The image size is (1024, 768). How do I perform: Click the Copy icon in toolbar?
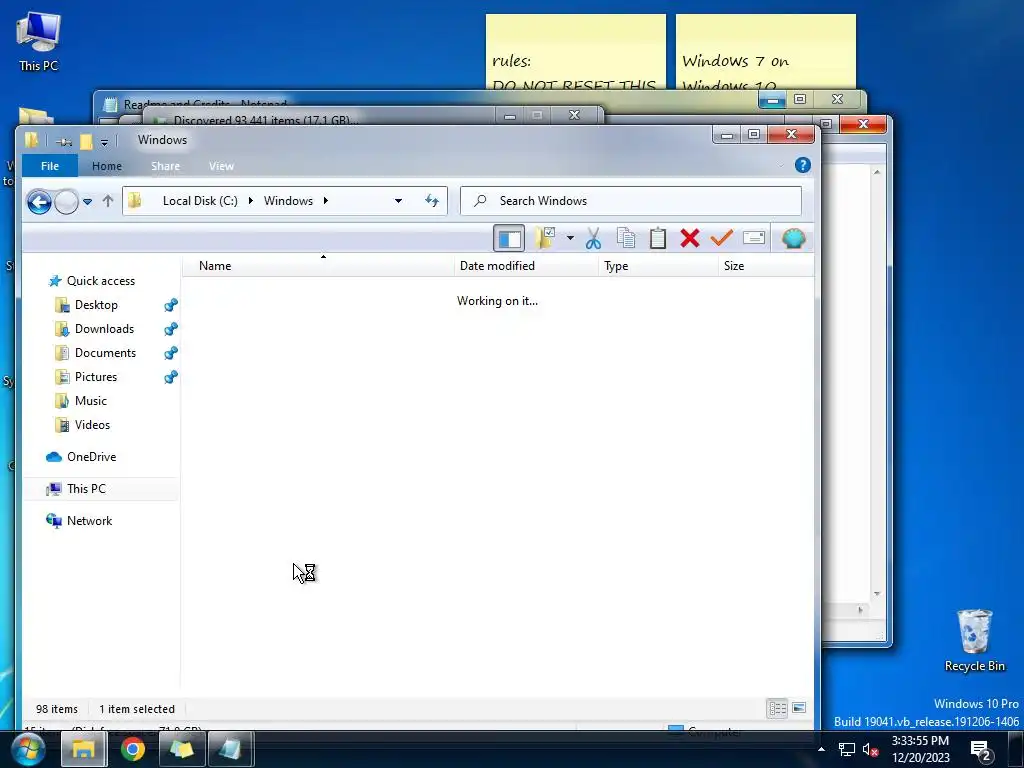626,238
